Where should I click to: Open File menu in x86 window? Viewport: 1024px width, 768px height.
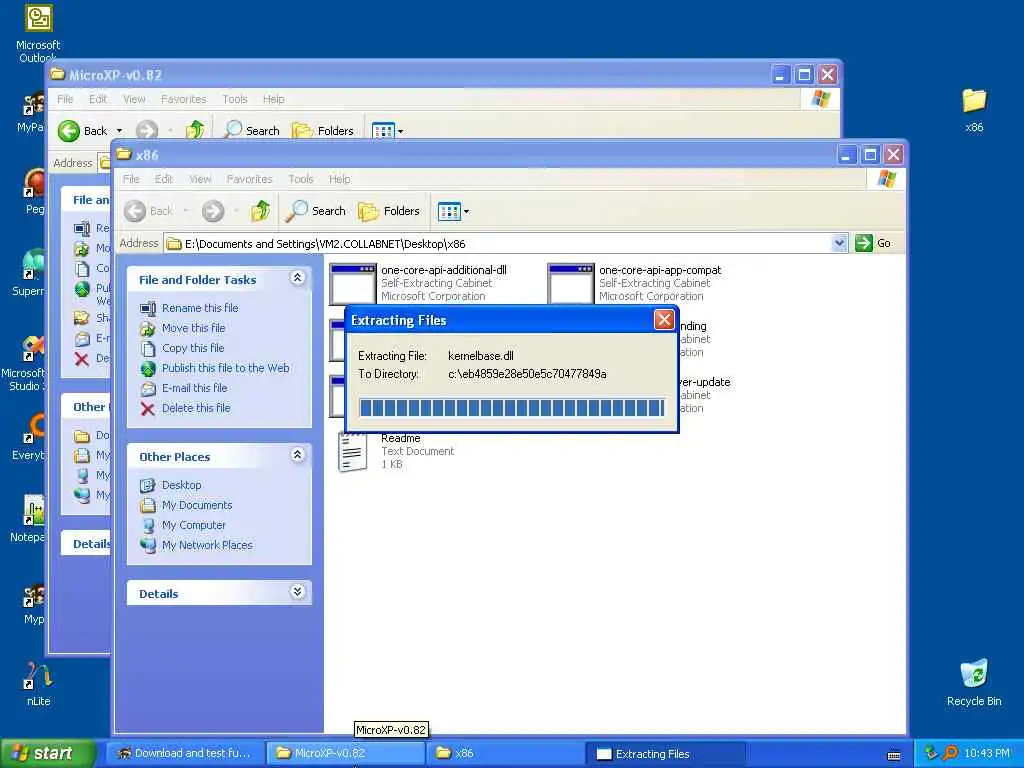131,179
